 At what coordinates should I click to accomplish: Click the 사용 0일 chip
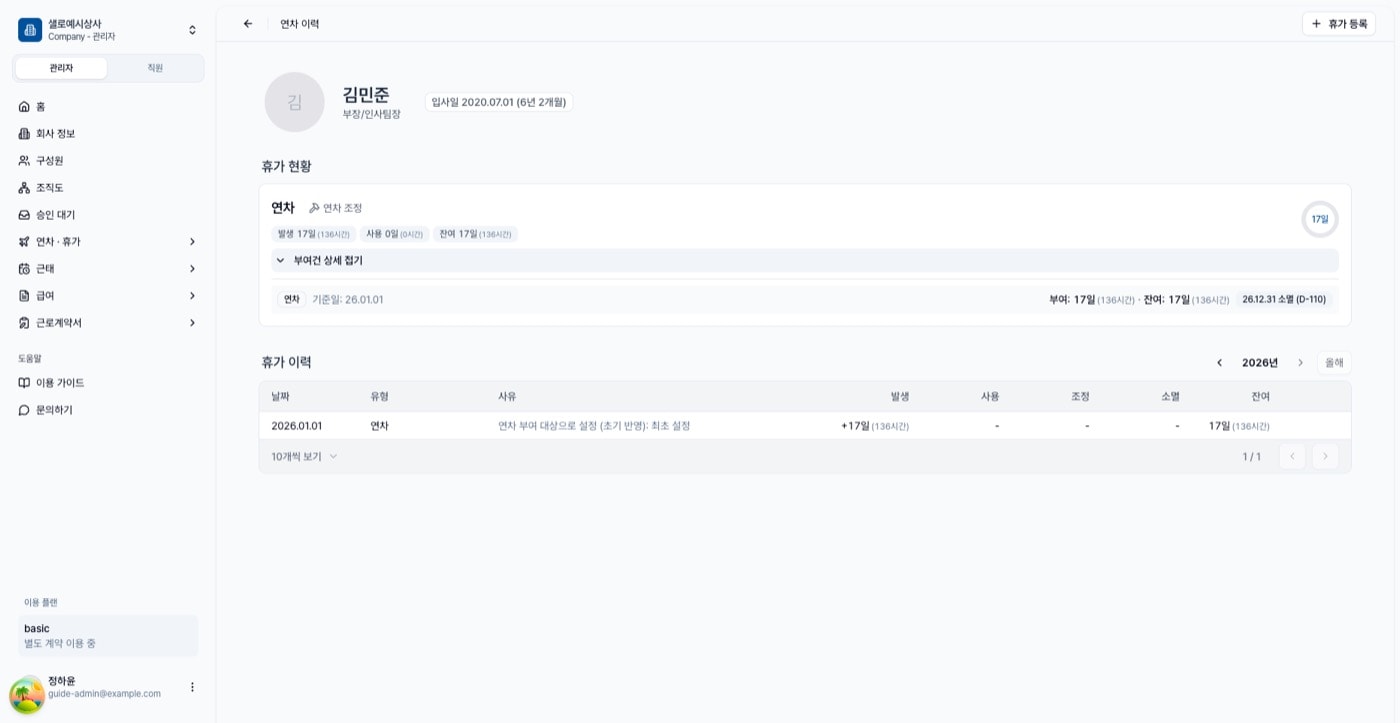394,234
